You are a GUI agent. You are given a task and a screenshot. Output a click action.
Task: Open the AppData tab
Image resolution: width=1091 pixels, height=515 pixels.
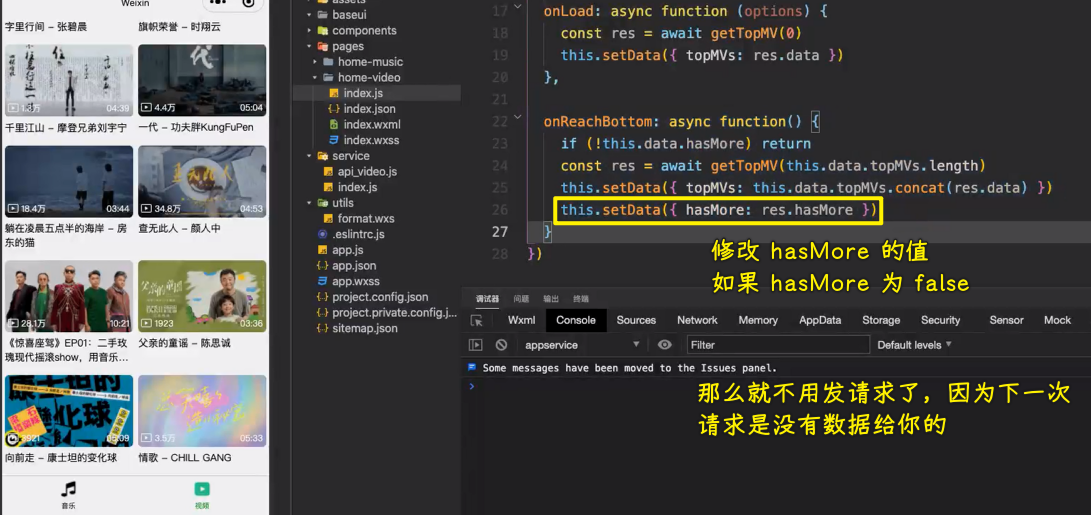(820, 320)
